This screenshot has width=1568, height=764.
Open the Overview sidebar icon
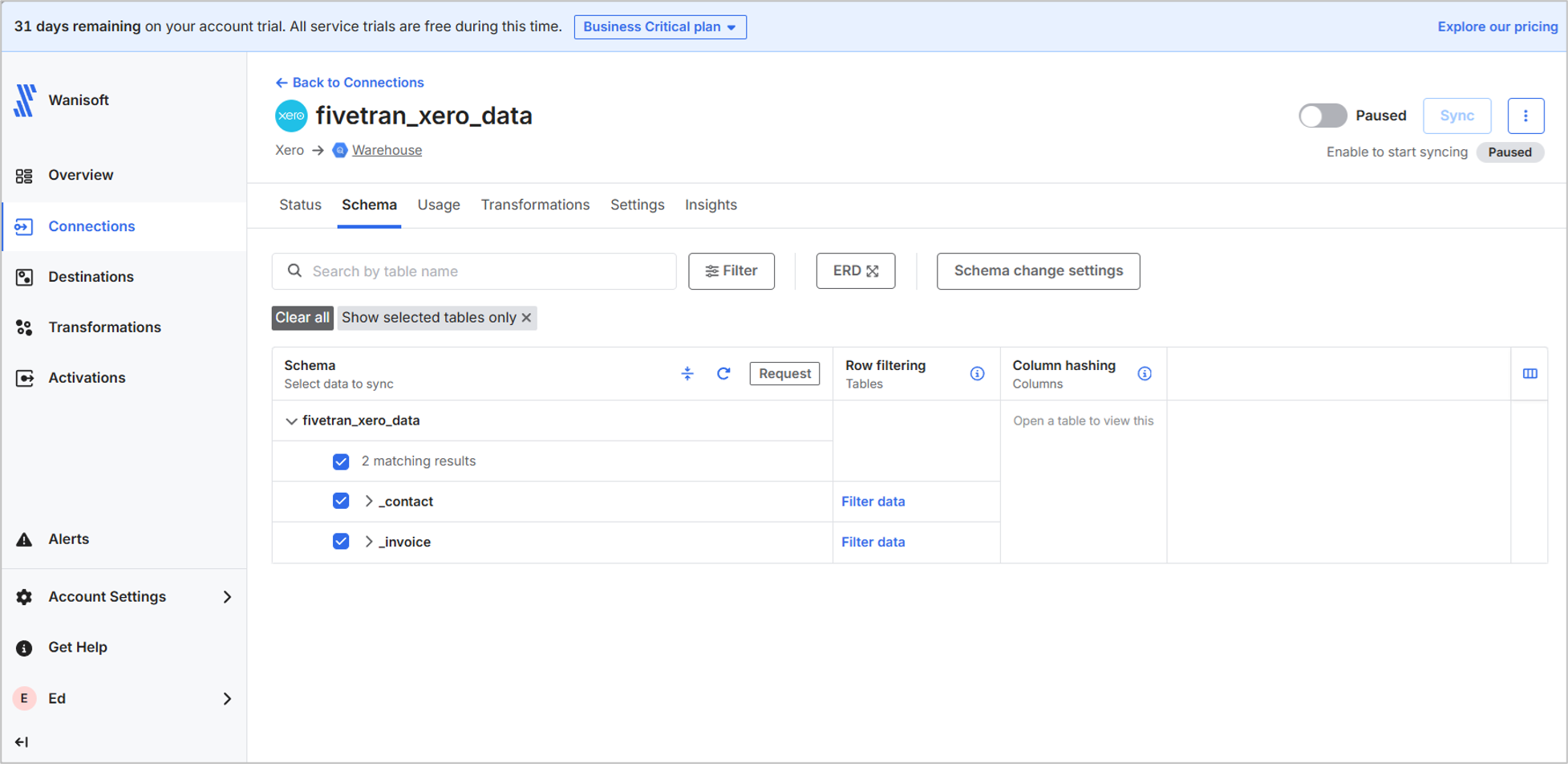coord(24,176)
